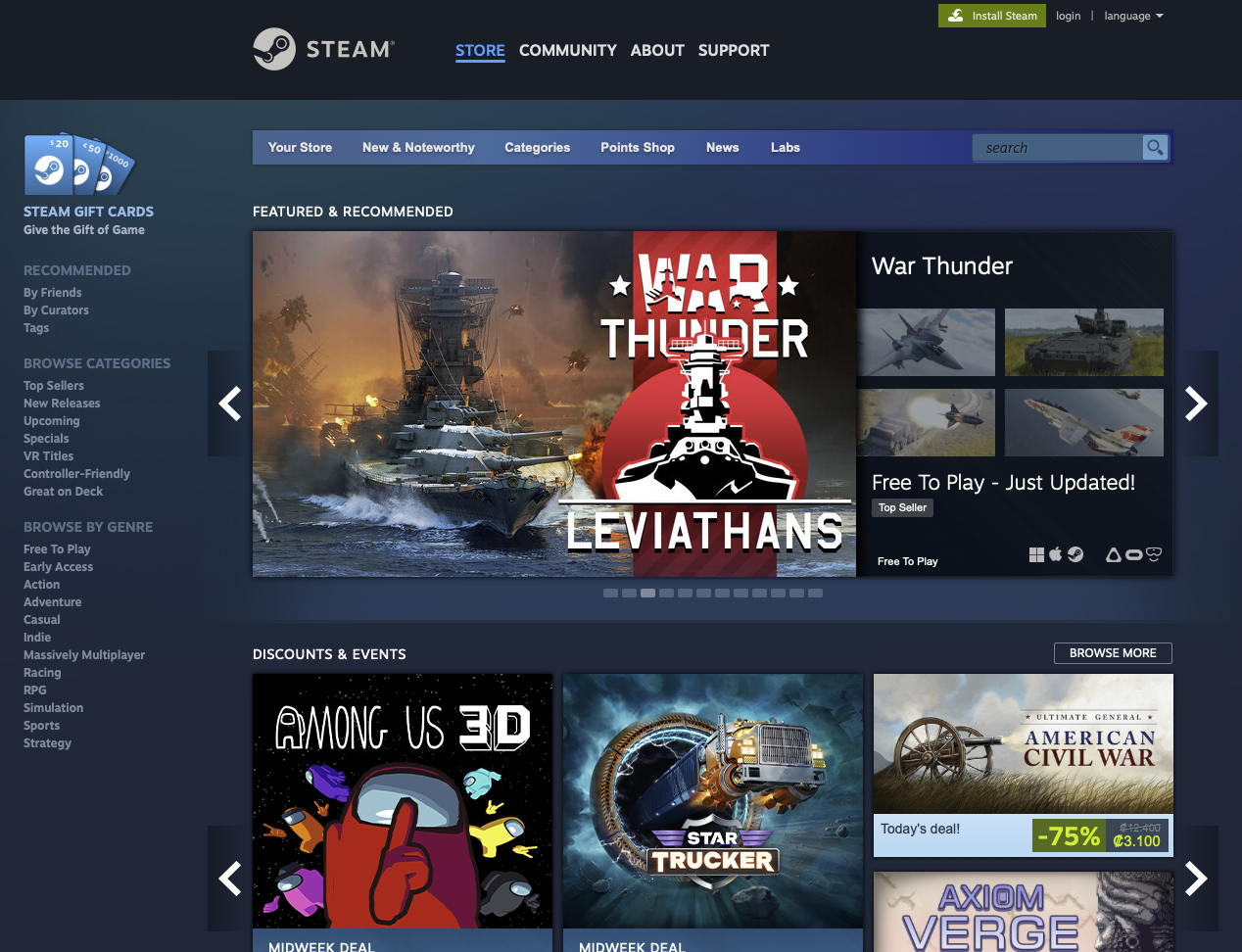Browse Great on Deck category
Image resolution: width=1242 pixels, height=952 pixels.
point(63,492)
